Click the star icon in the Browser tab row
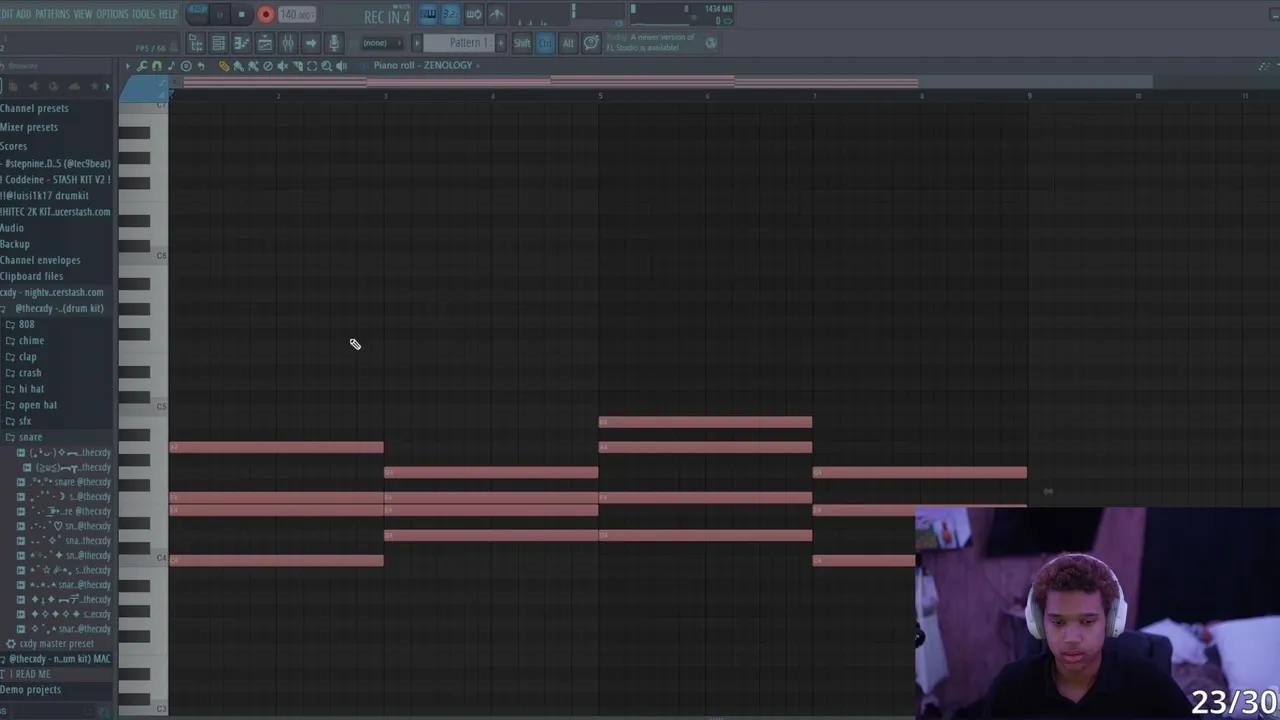The height and width of the screenshot is (720, 1280). pos(95,86)
